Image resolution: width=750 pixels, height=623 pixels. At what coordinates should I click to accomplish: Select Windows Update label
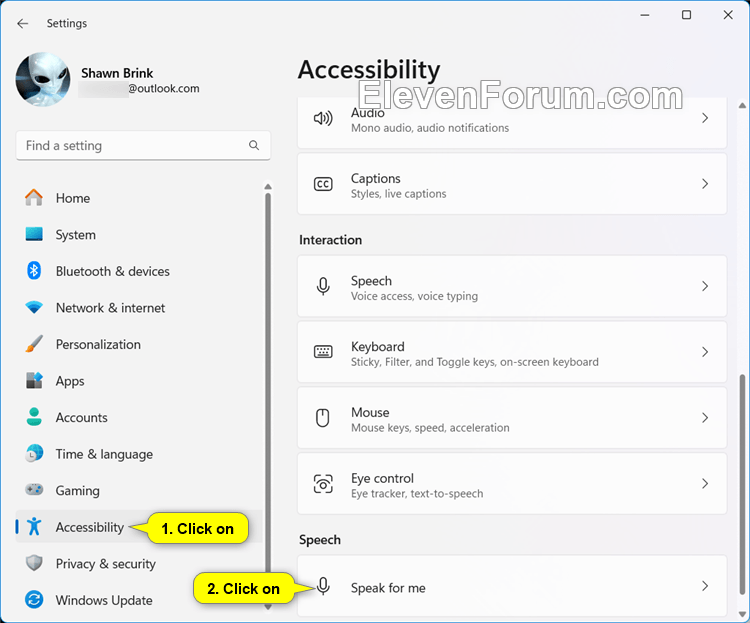pyautogui.click(x=104, y=600)
